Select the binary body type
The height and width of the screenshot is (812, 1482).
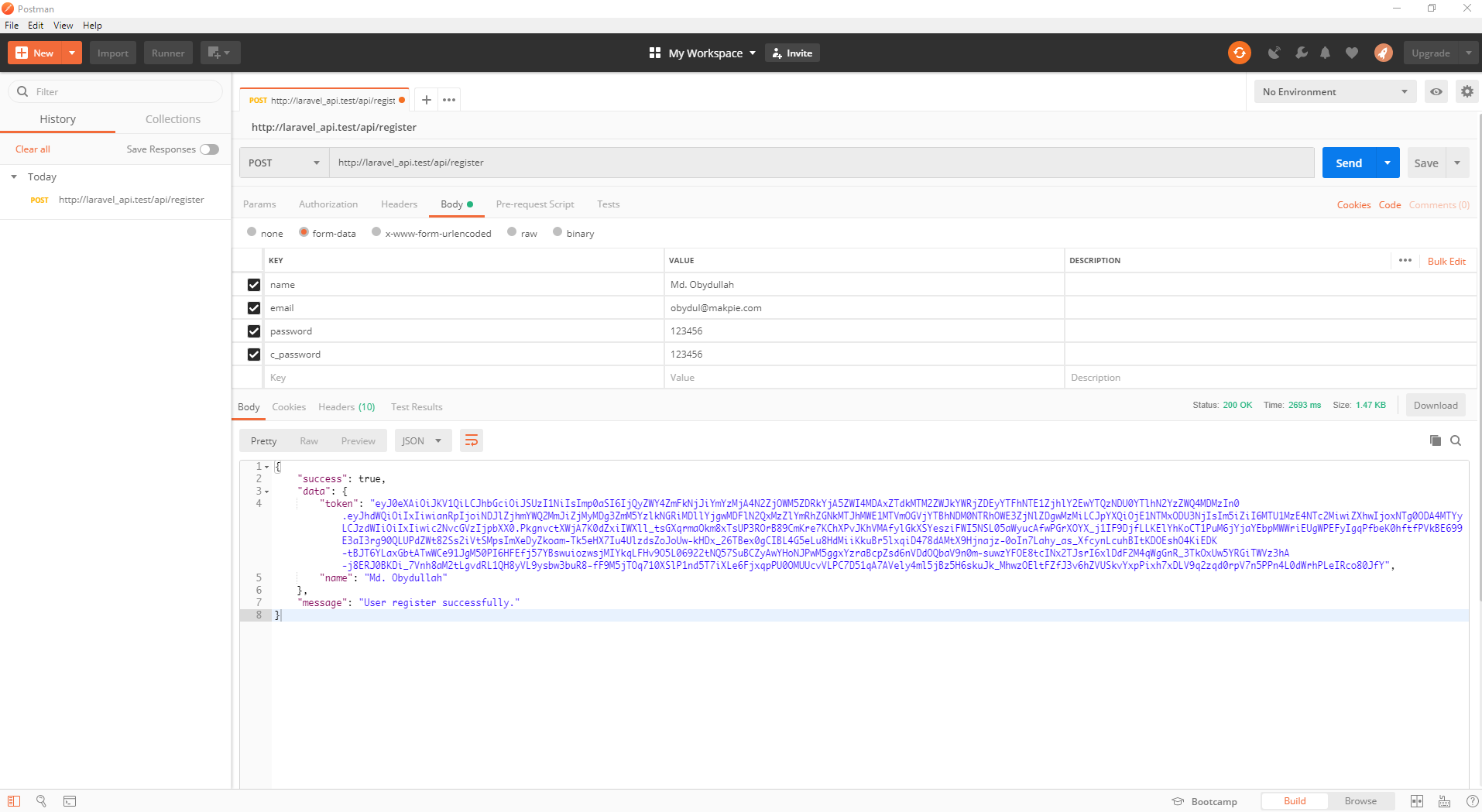click(557, 231)
